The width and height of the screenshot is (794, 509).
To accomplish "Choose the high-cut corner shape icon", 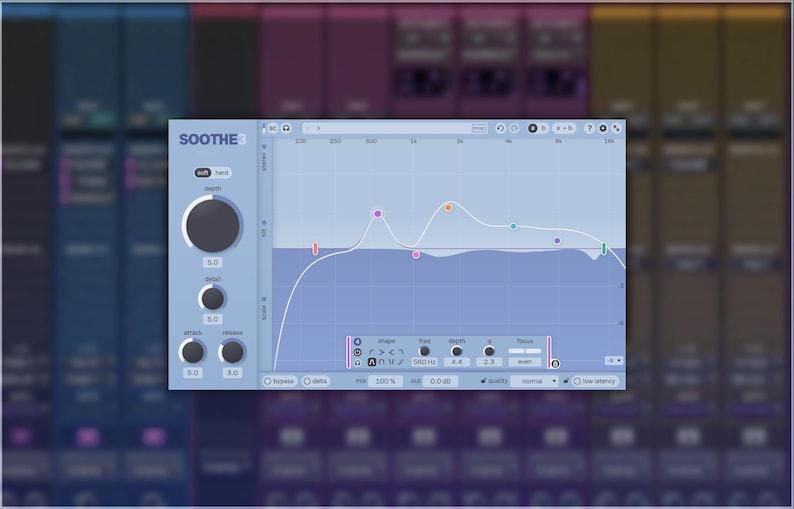I will 401,352.
